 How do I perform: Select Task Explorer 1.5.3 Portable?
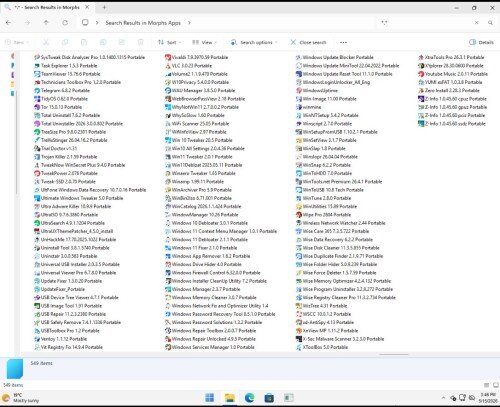[x=66, y=66]
